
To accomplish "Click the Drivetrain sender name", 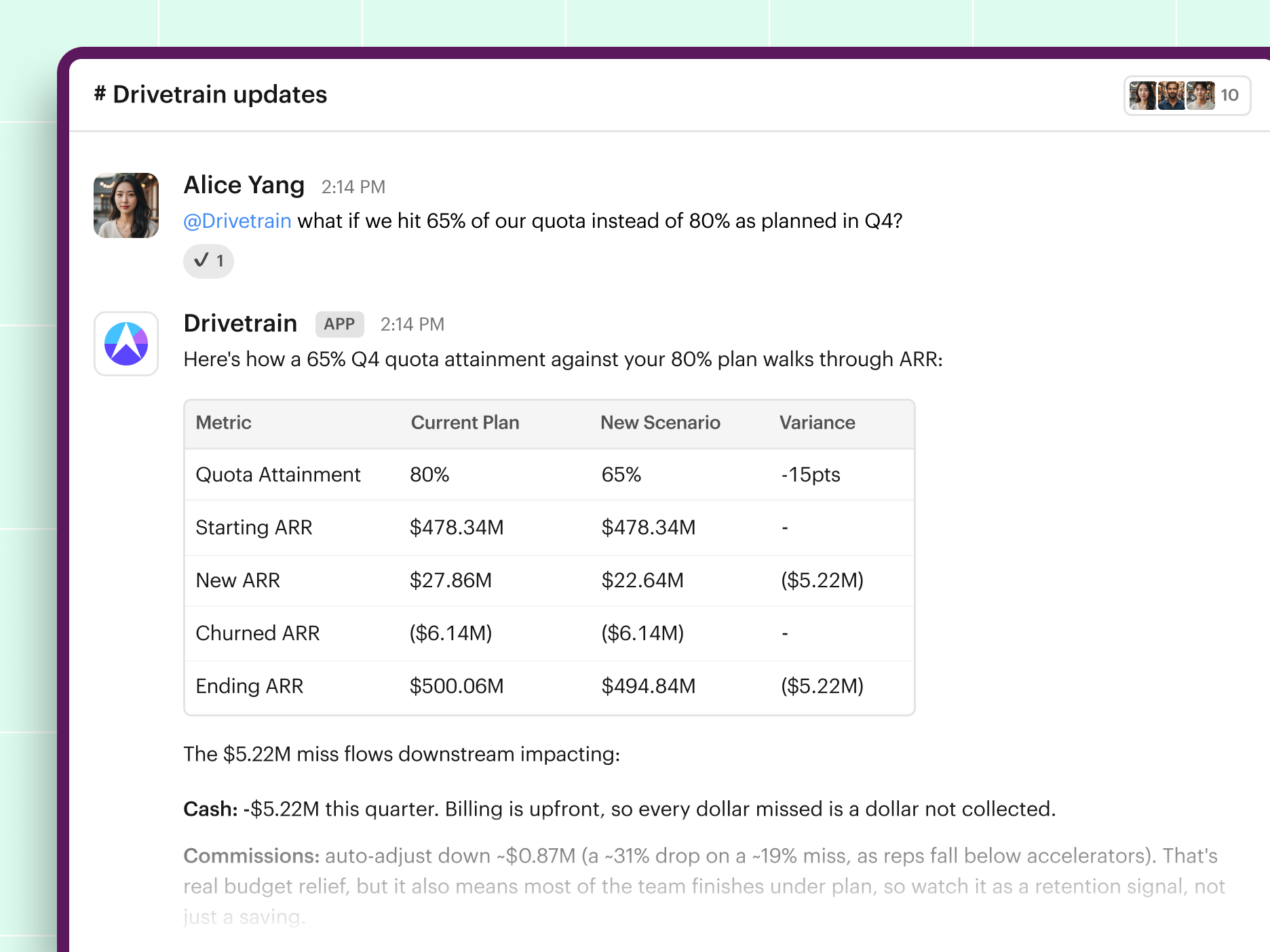I will click(x=240, y=323).
